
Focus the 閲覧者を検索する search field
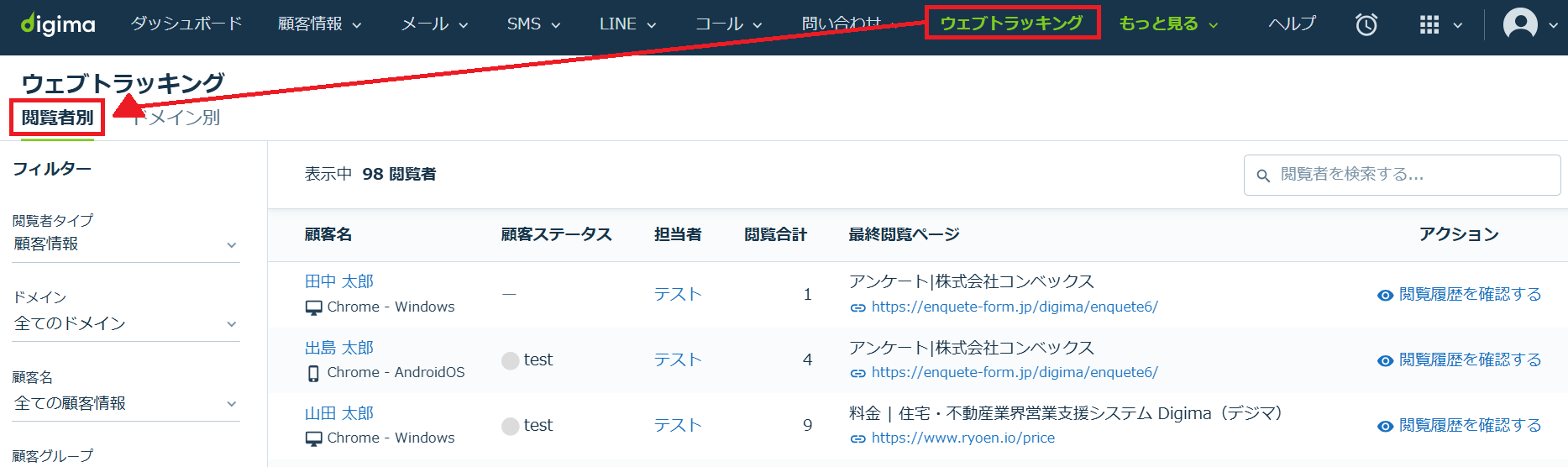click(x=1402, y=175)
